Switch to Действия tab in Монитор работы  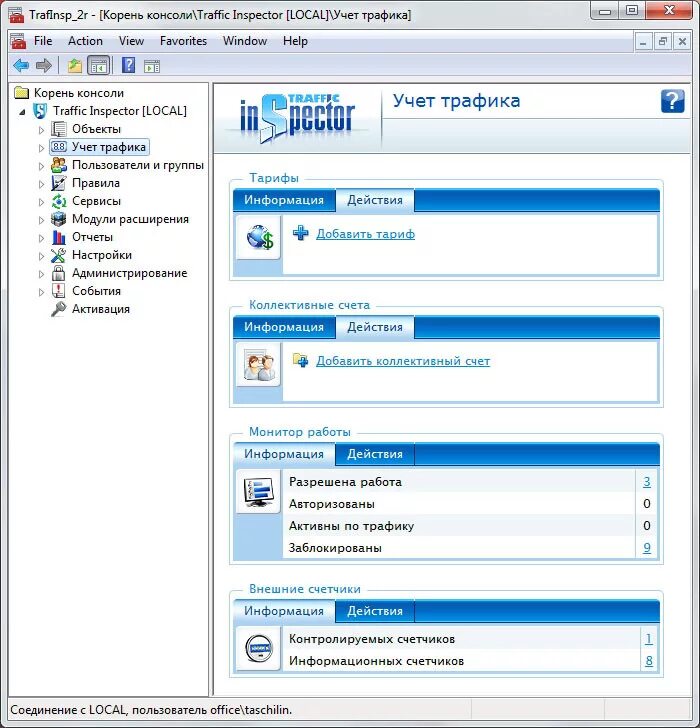coord(375,454)
